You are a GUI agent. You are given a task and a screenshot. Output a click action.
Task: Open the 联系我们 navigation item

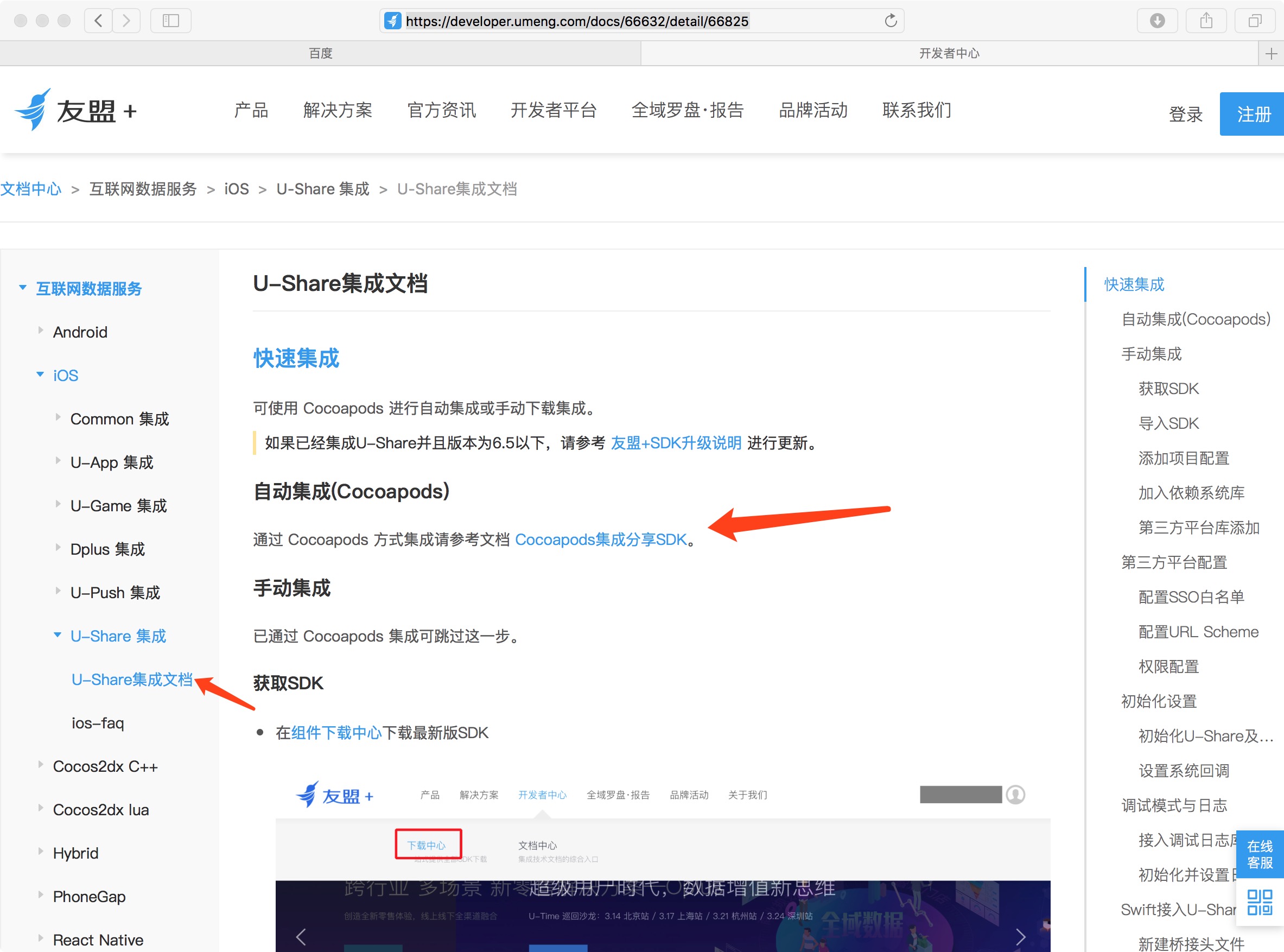pos(917,110)
